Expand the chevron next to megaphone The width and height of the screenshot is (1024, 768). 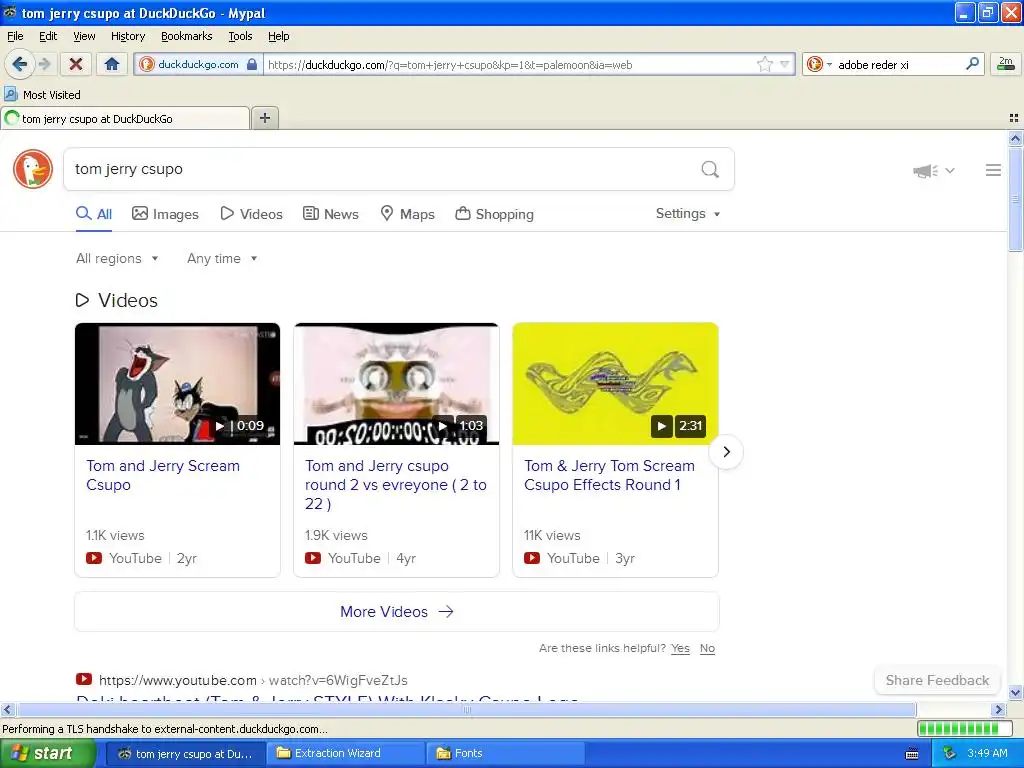pos(950,170)
